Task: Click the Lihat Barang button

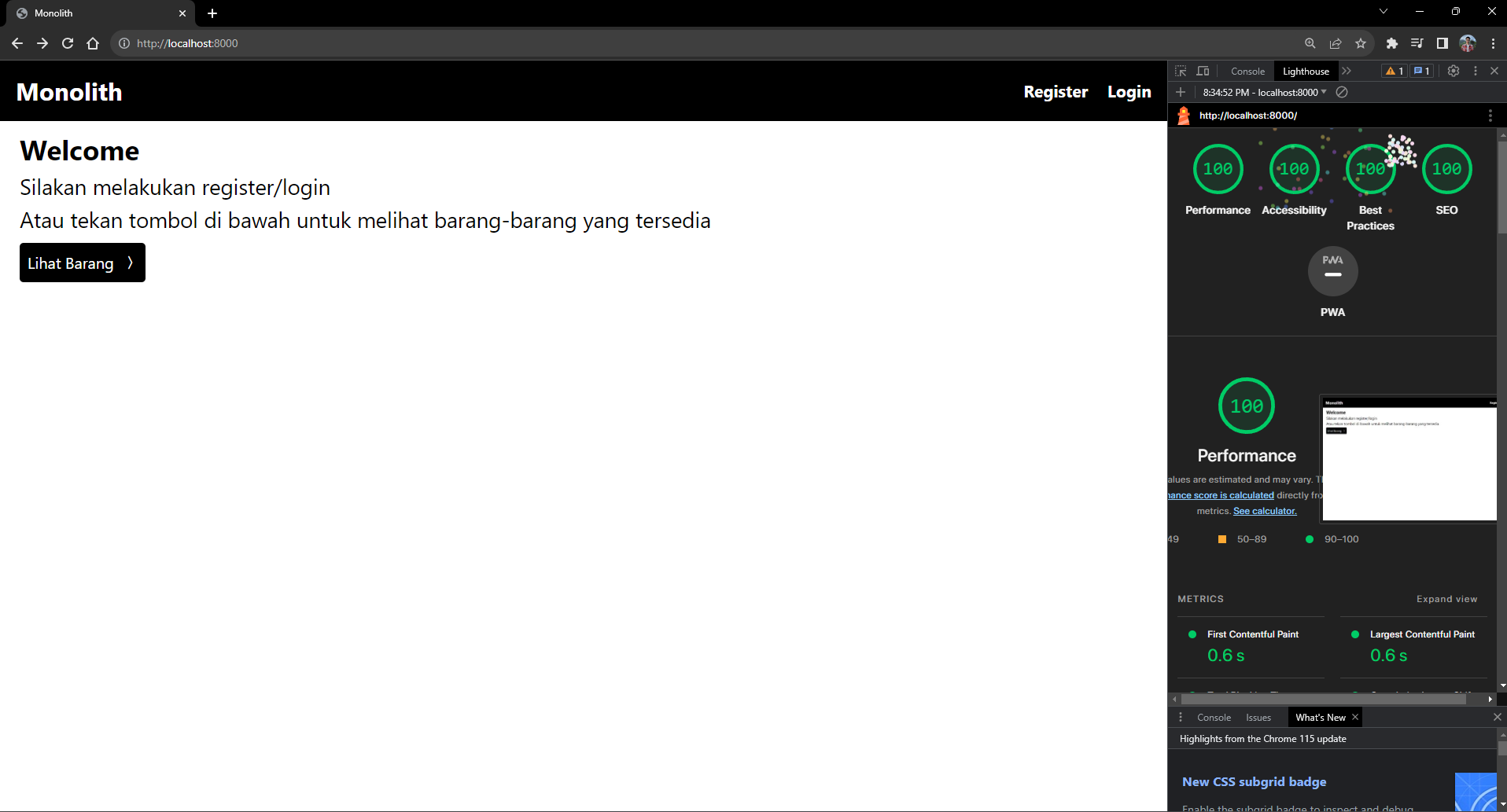Action: (83, 263)
